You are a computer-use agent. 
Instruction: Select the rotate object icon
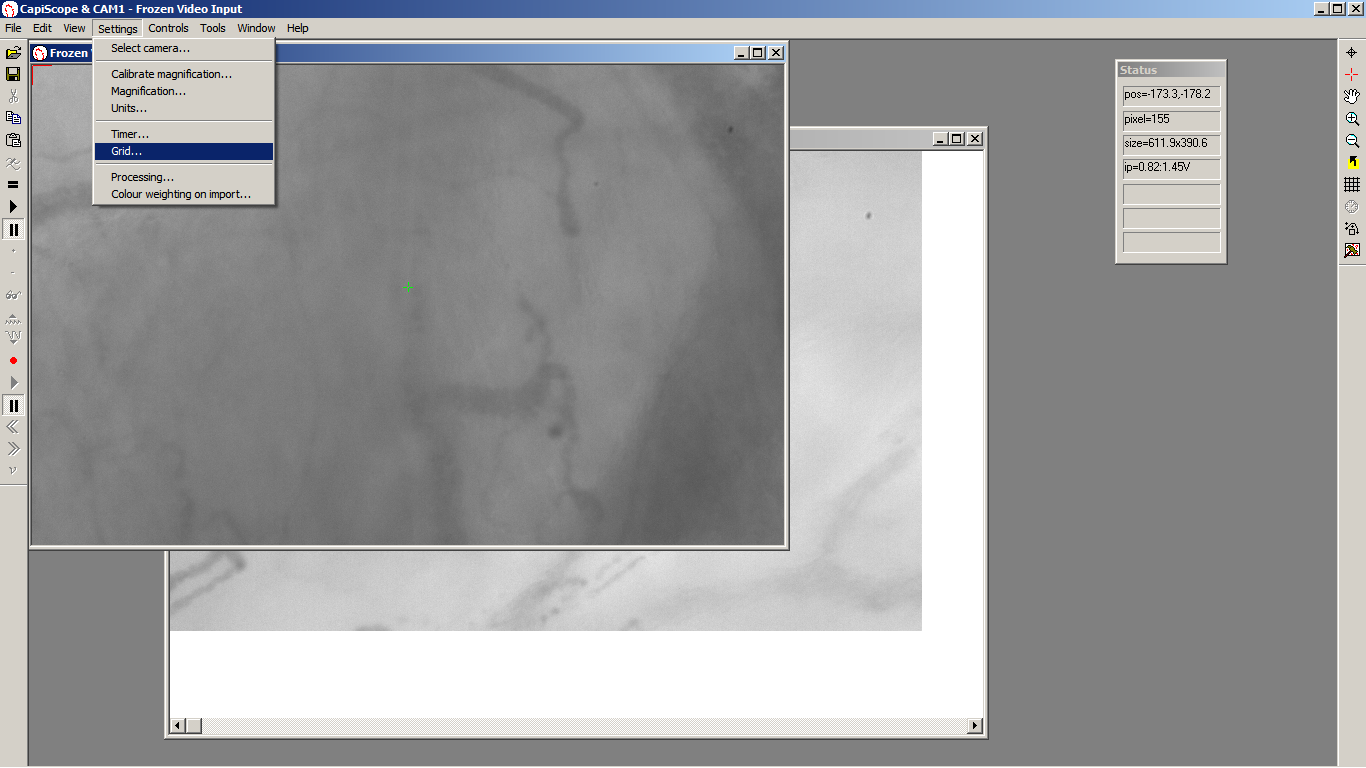click(x=1352, y=228)
